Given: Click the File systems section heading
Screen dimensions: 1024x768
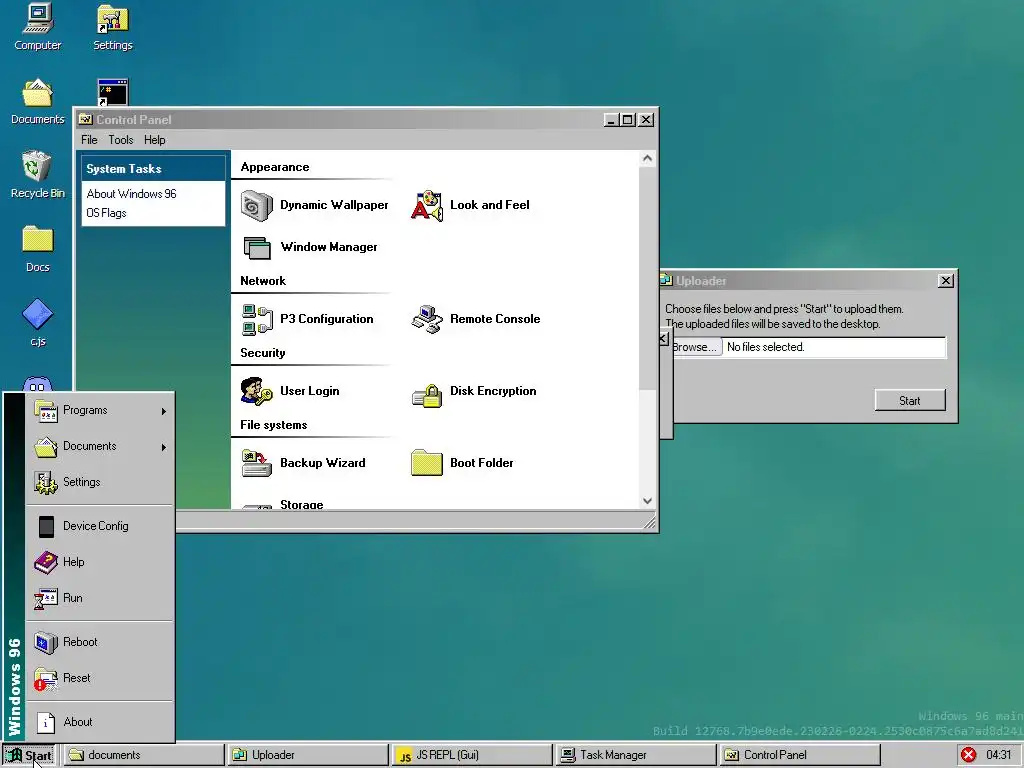Looking at the screenshot, I should pos(274,425).
